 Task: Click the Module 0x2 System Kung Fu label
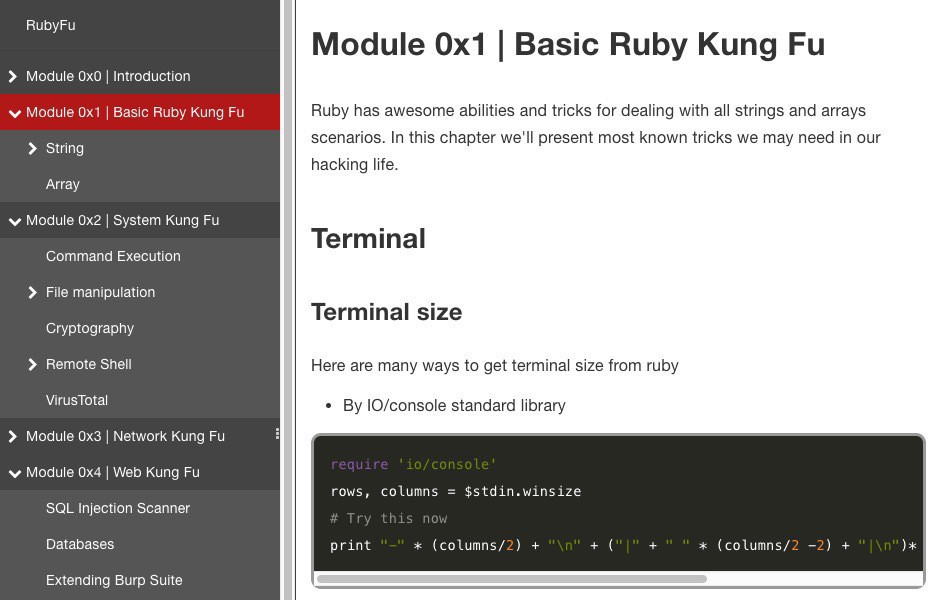(x=122, y=220)
